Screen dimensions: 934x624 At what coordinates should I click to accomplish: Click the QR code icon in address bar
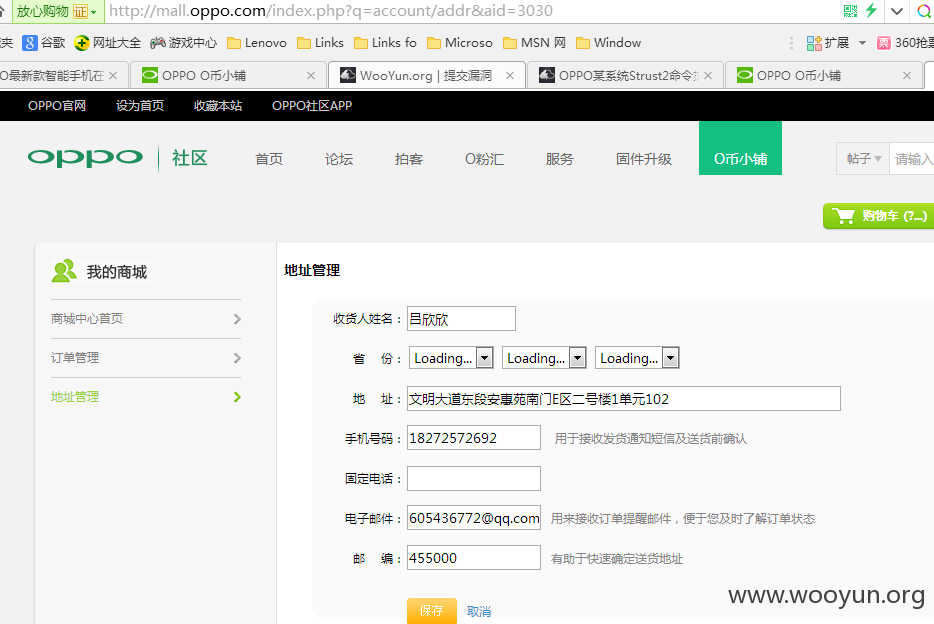point(850,11)
